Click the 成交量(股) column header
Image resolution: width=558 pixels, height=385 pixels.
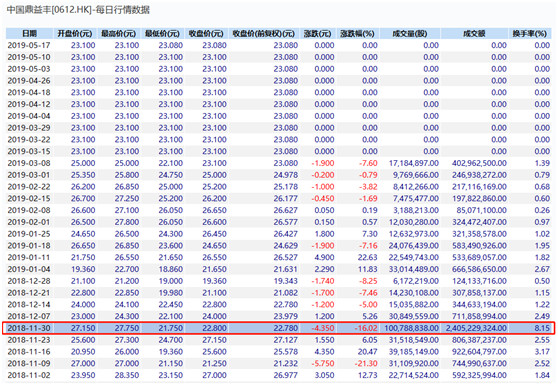point(410,33)
